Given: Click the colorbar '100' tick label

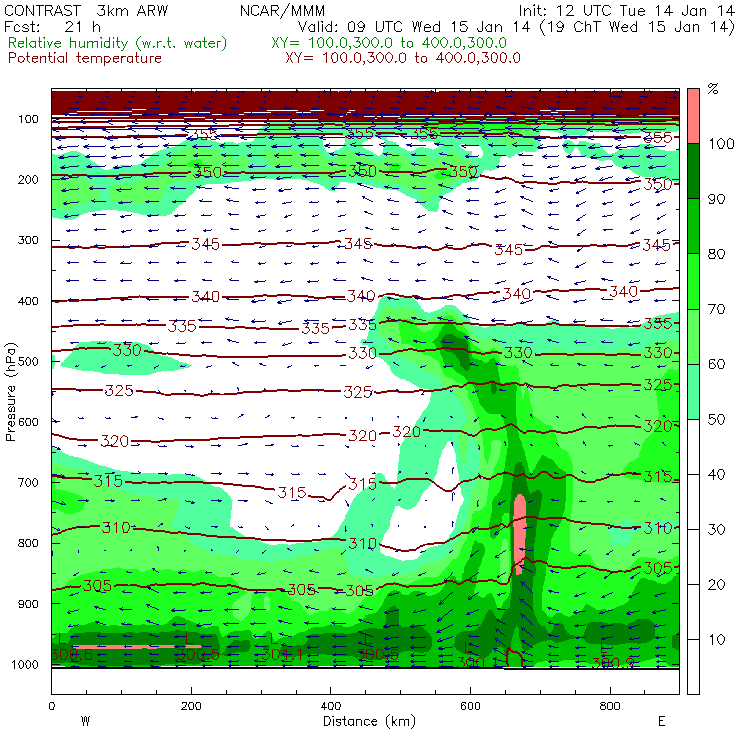Looking at the screenshot, I should pos(722,143).
